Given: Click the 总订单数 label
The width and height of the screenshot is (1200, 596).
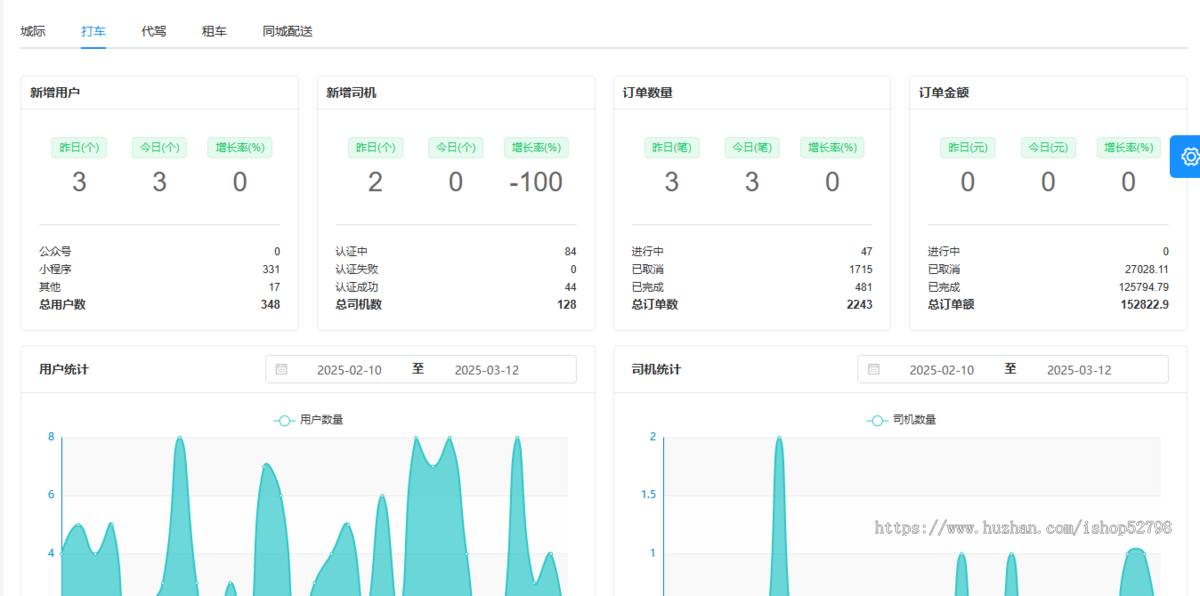Looking at the screenshot, I should tap(654, 305).
